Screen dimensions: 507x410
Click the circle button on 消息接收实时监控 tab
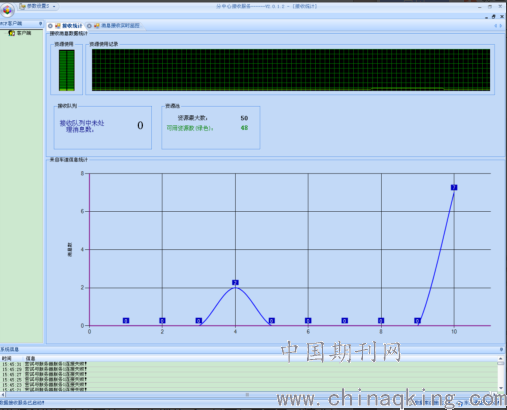89,26
